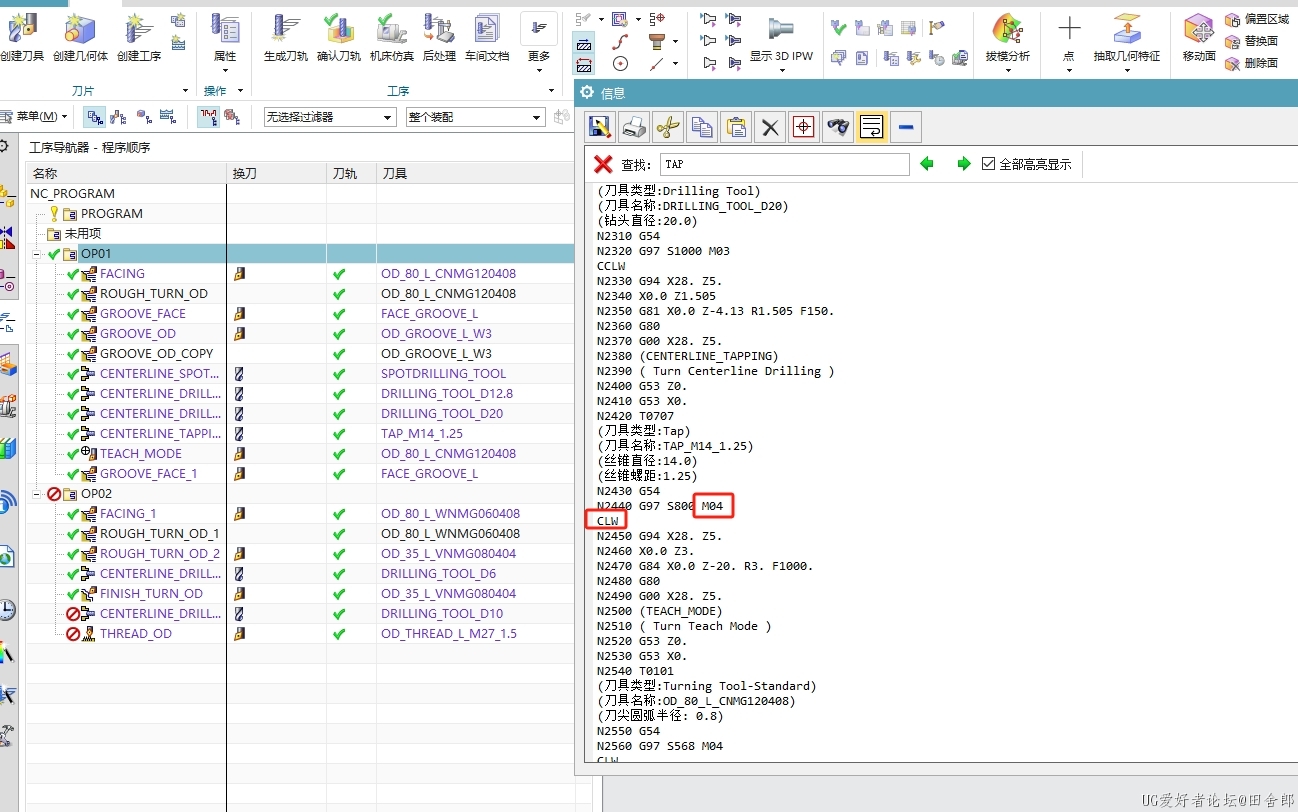Toggle word wrap in information window
Screen dimensions: 1298x812
[x=871, y=127]
